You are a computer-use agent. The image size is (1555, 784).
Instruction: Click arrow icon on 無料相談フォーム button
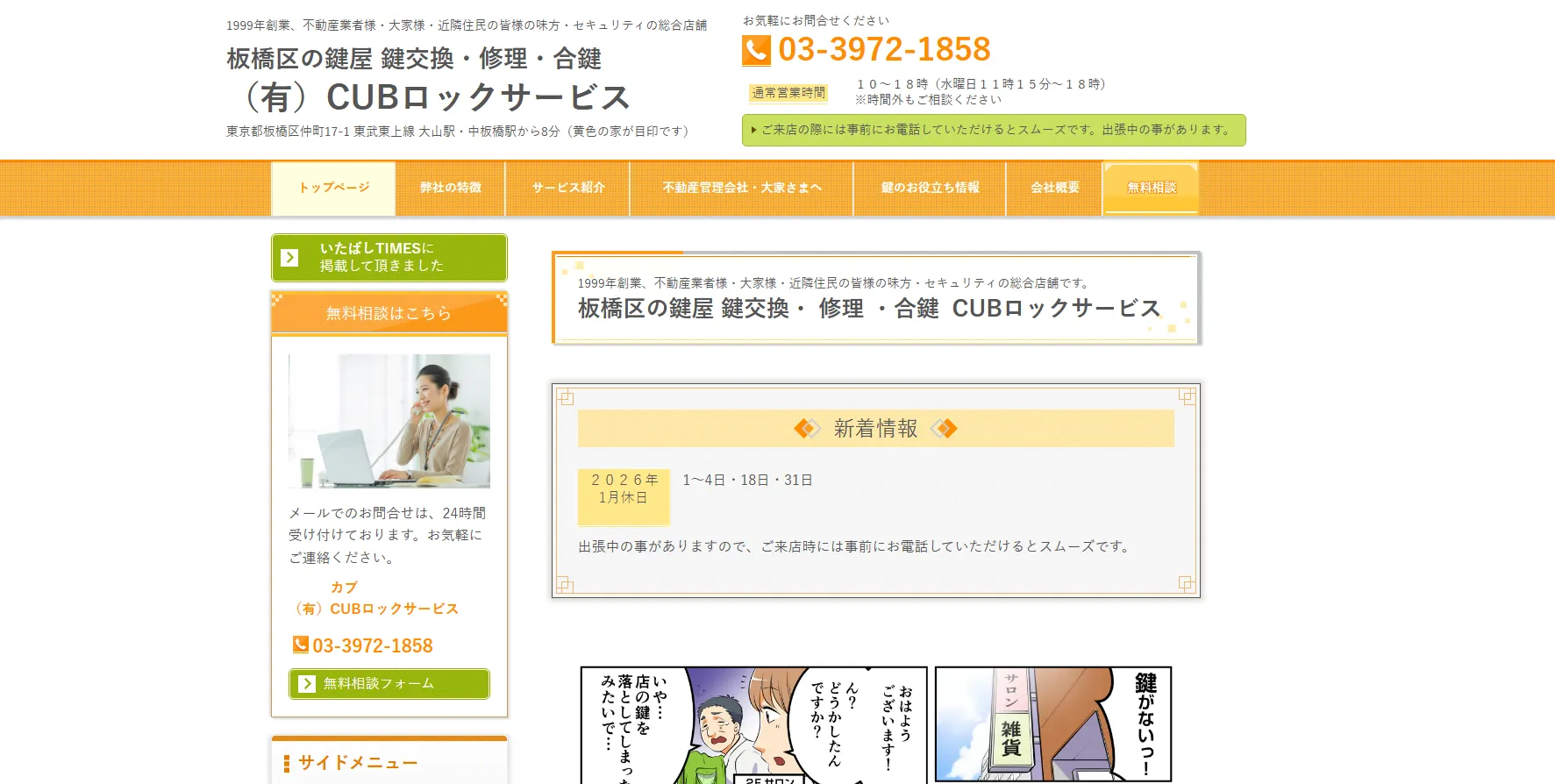coord(306,683)
